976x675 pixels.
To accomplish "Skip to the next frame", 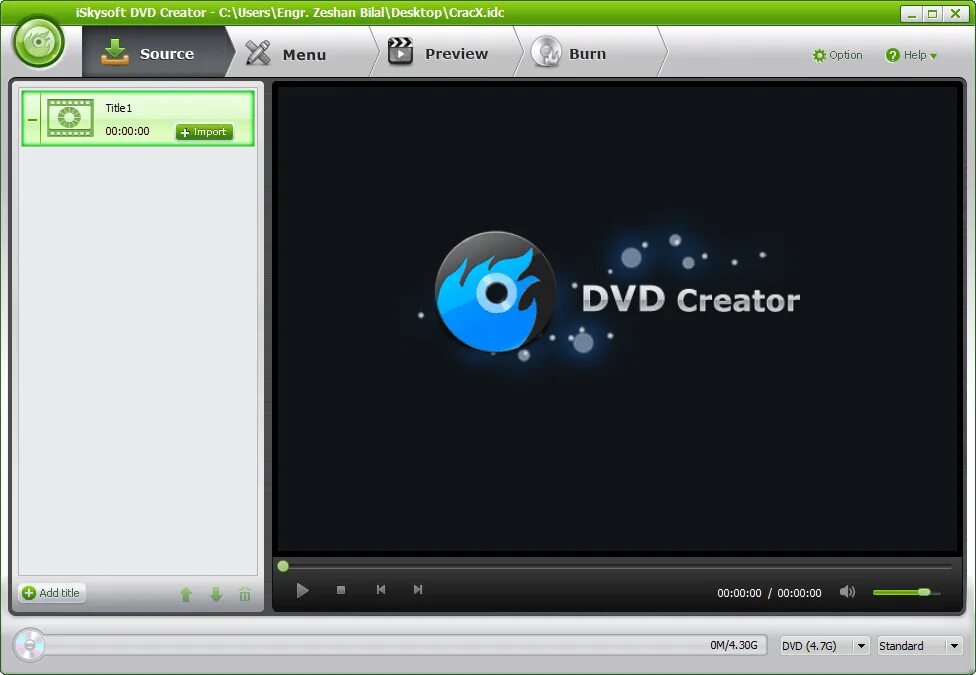I will tap(418, 590).
